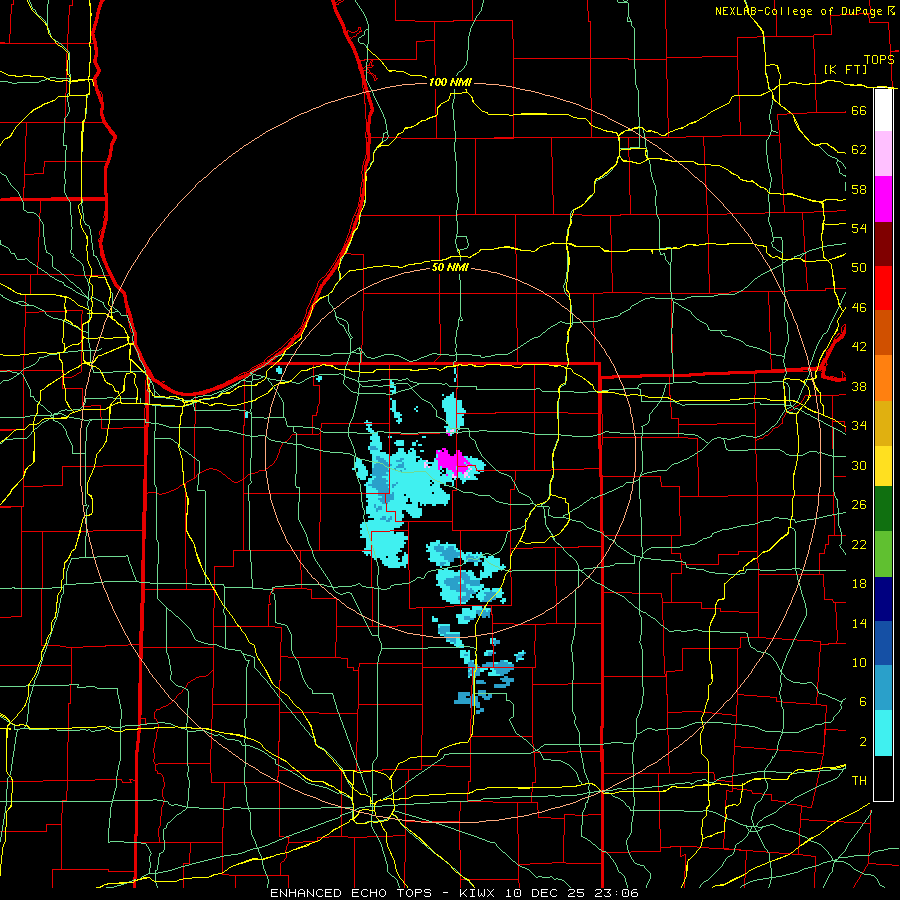The width and height of the screenshot is (900, 900).
Task: Click the dark green legend color swatch
Action: [883, 509]
